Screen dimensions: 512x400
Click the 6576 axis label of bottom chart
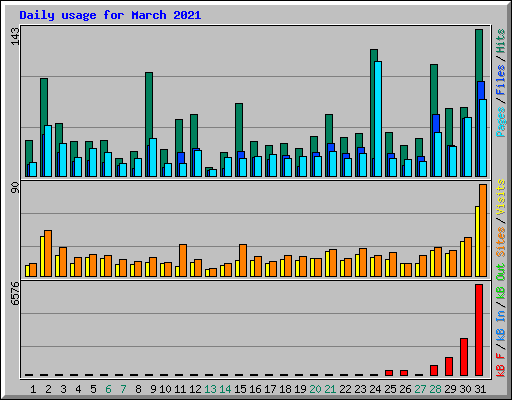point(15,294)
